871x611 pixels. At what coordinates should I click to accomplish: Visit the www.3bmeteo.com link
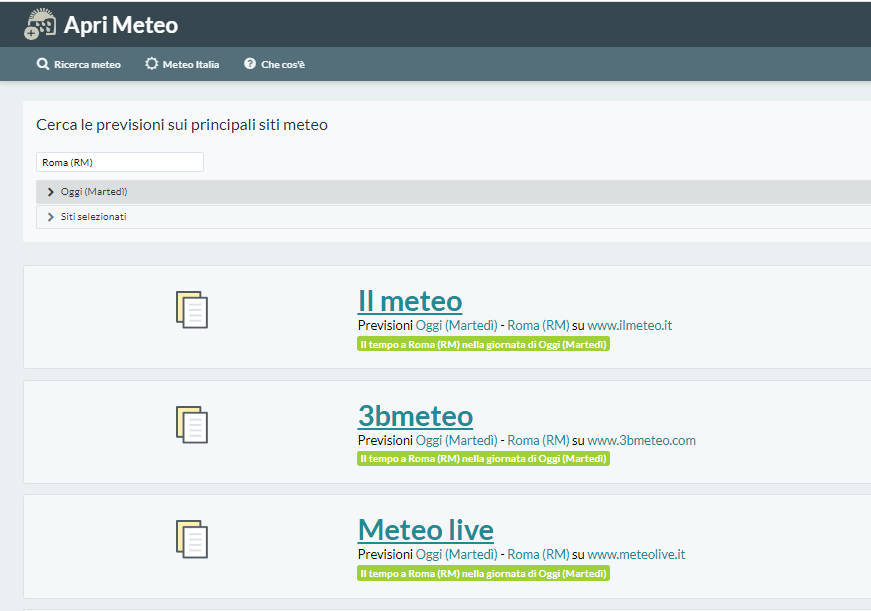pyautogui.click(x=642, y=440)
